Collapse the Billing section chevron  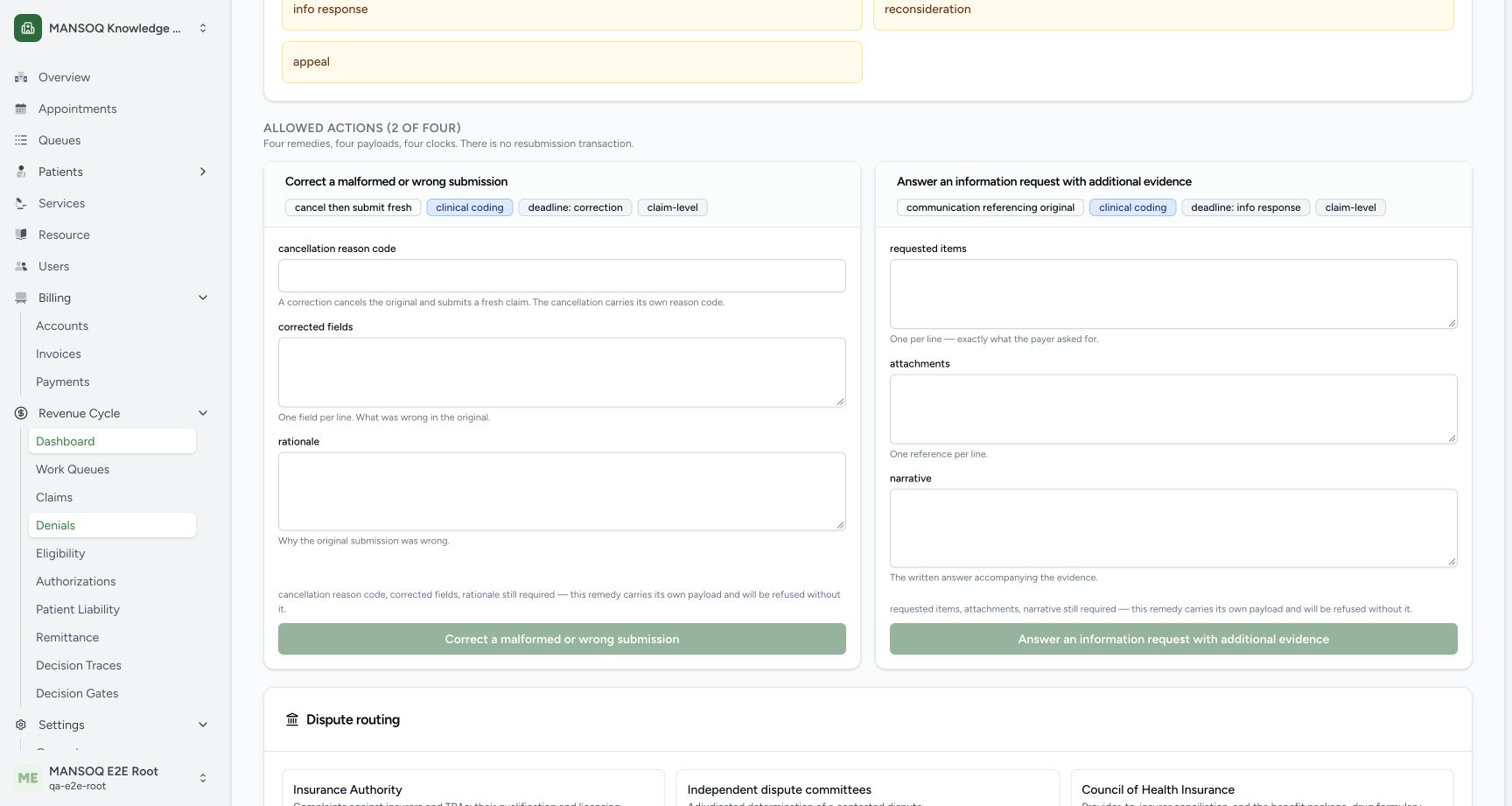point(203,298)
